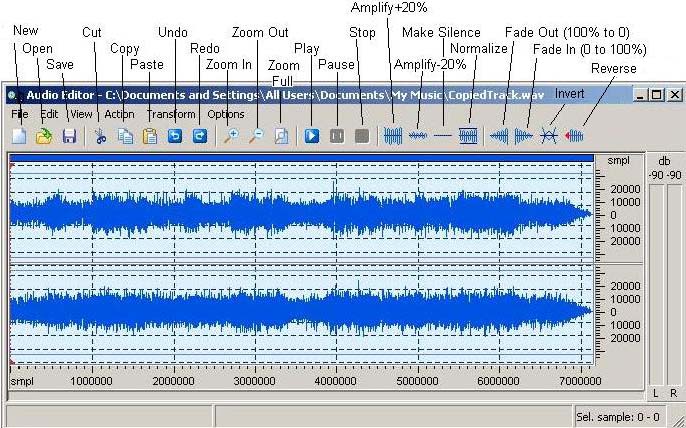Stop playback with the Stop button
Screen dimensions: 686x428
pyautogui.click(x=362, y=136)
